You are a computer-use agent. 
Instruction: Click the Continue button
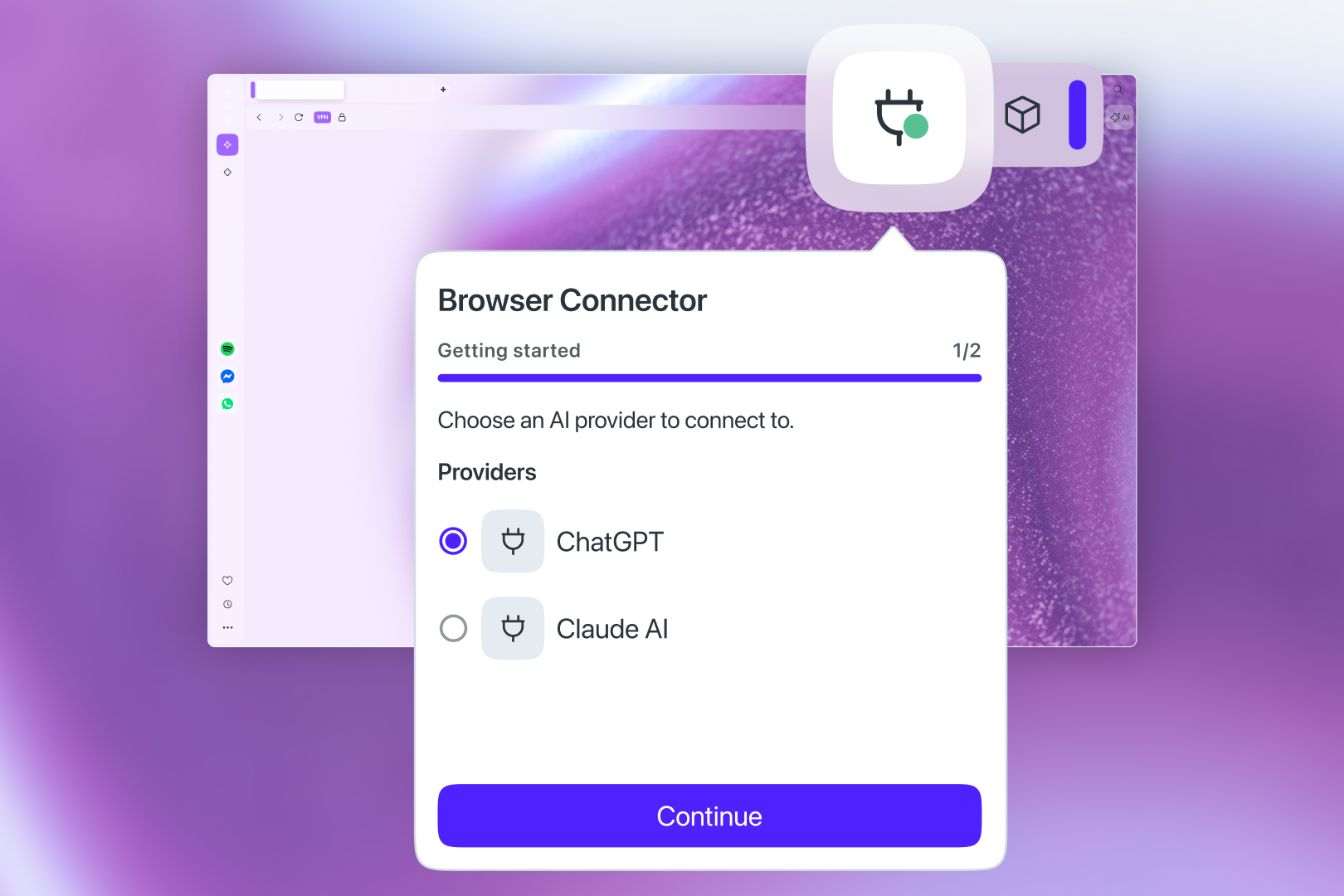coord(709,816)
